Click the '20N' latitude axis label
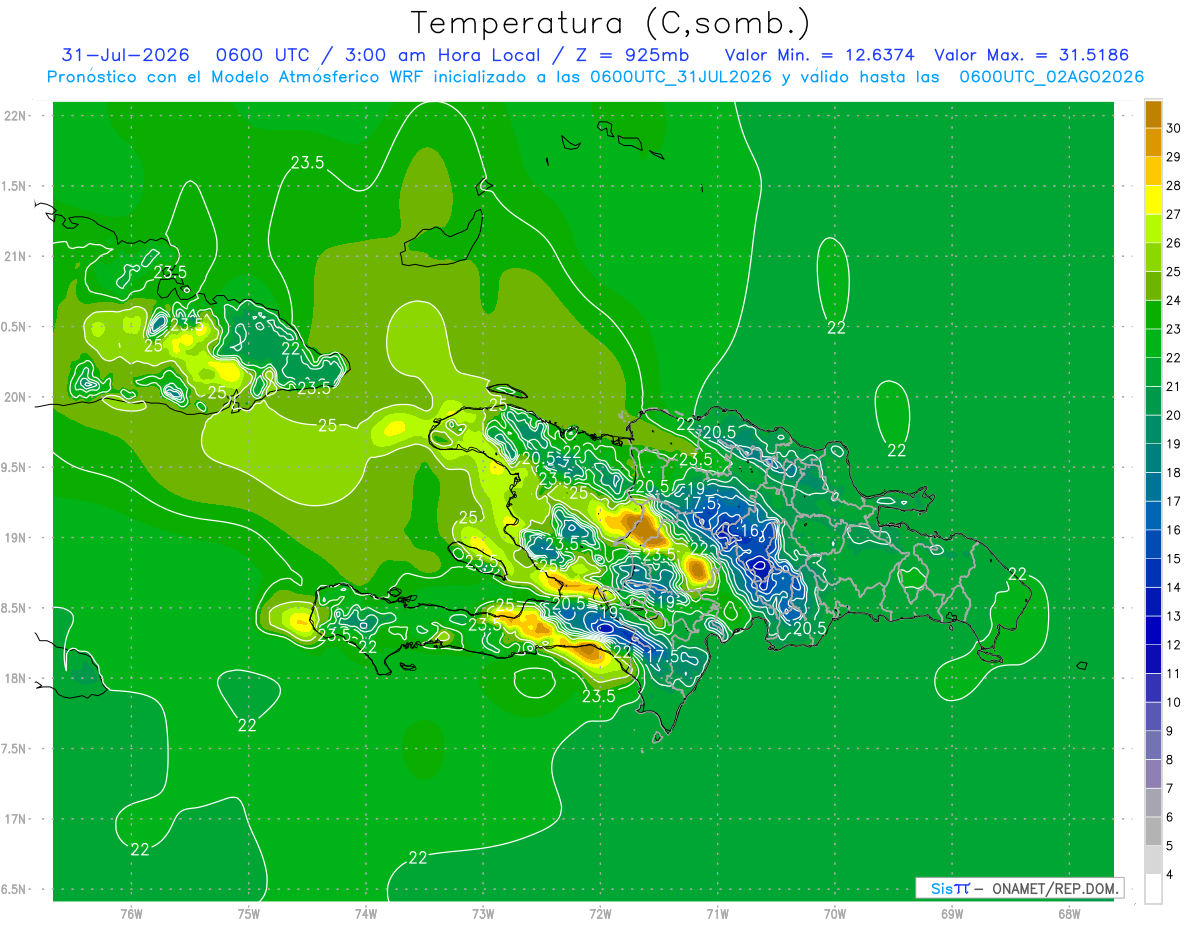The height and width of the screenshot is (927, 1200). (15, 398)
